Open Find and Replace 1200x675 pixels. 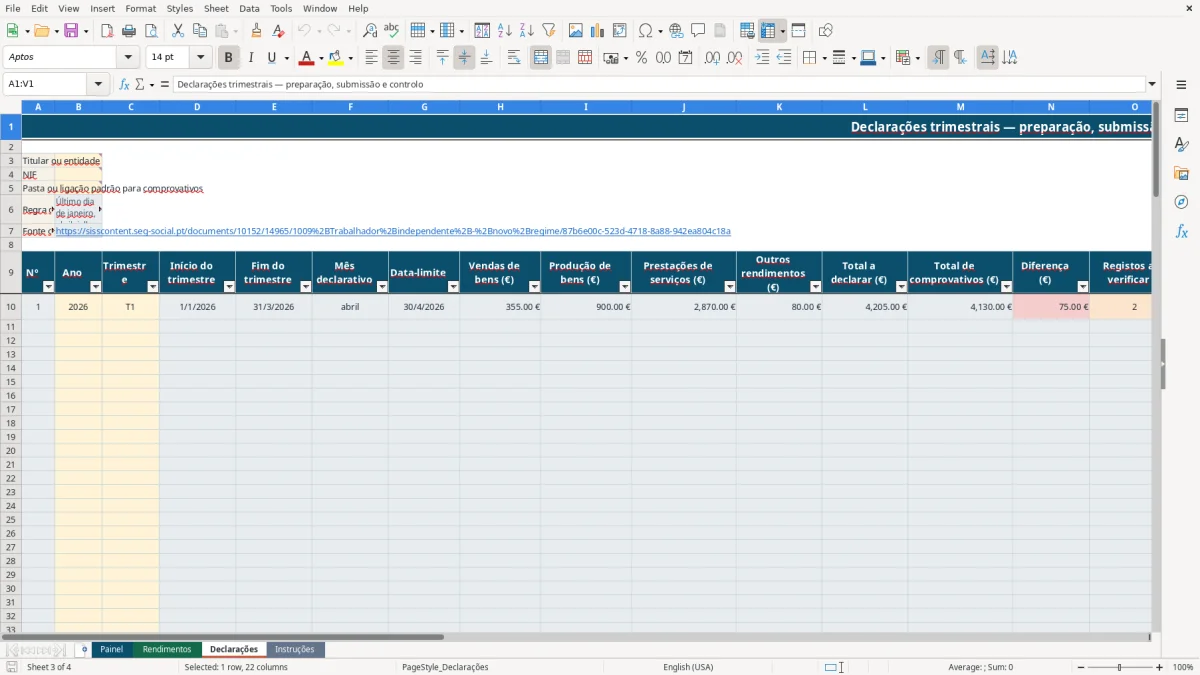point(370,31)
